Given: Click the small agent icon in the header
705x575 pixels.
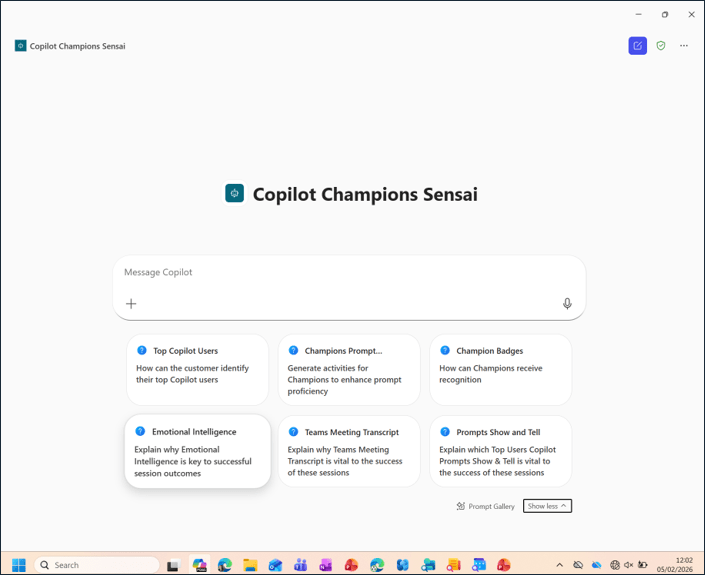Looking at the screenshot, I should pyautogui.click(x=20, y=46).
